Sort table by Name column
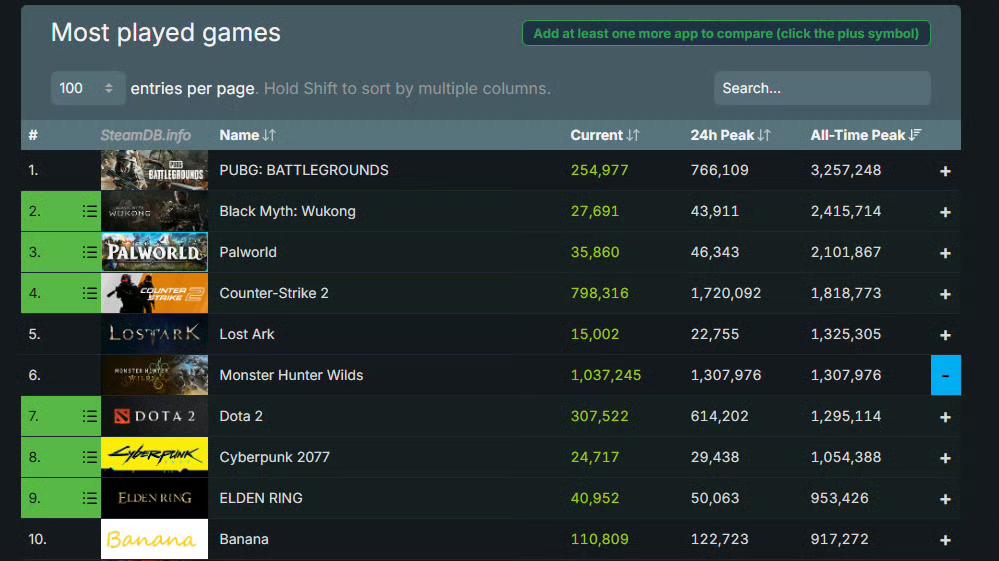Viewport: 999px width, 561px height. click(x=247, y=135)
